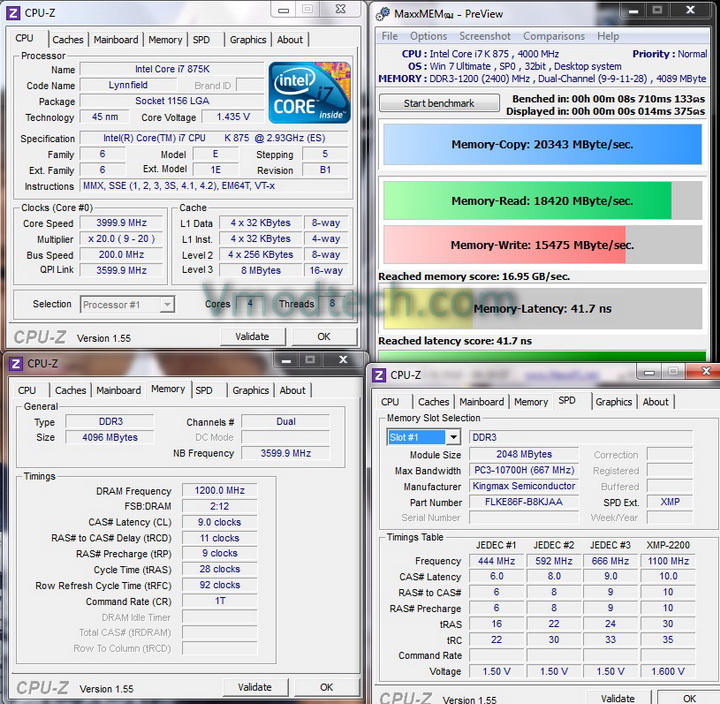
Task: Open the Options menu in MaxxMEM
Action: [x=428, y=36]
